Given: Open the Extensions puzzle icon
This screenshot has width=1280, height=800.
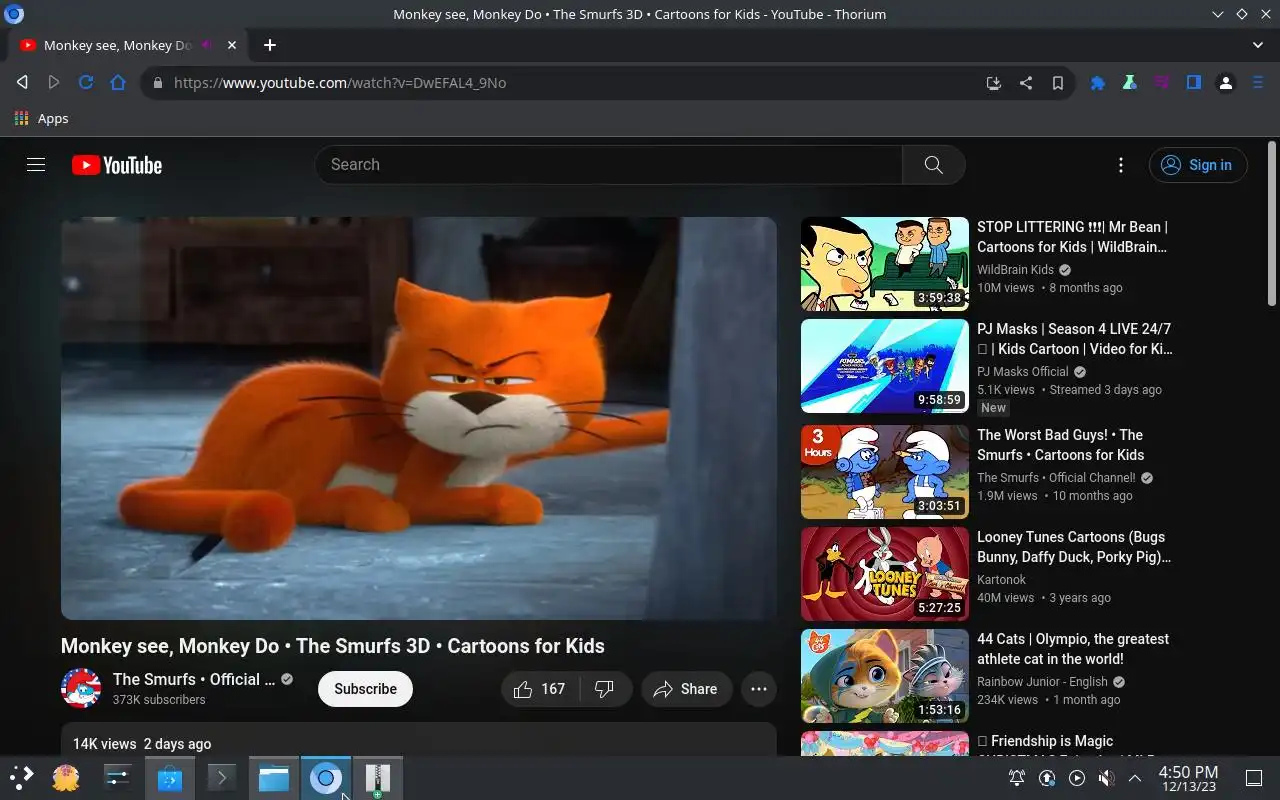Looking at the screenshot, I should click(x=1098, y=83).
